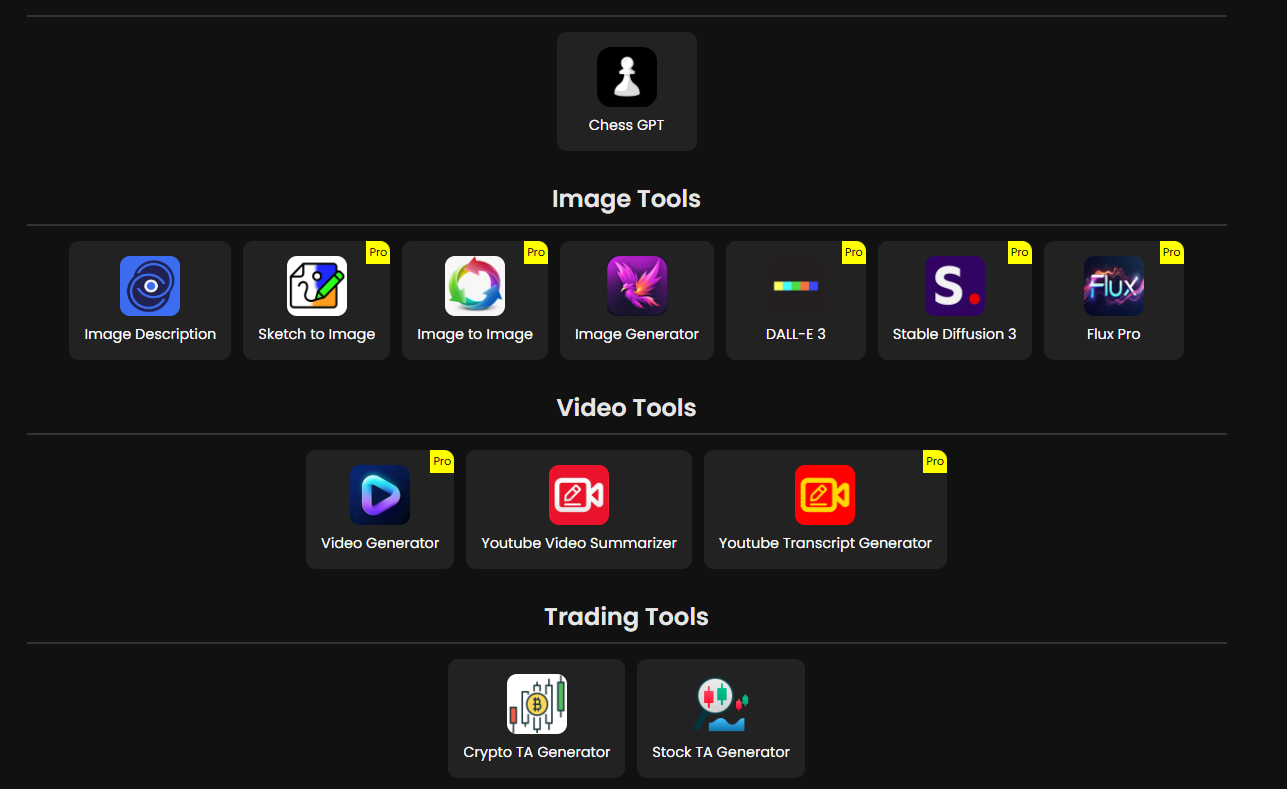Select the Youtube Transcript Generator icon
The height and width of the screenshot is (789, 1287).
(825, 495)
